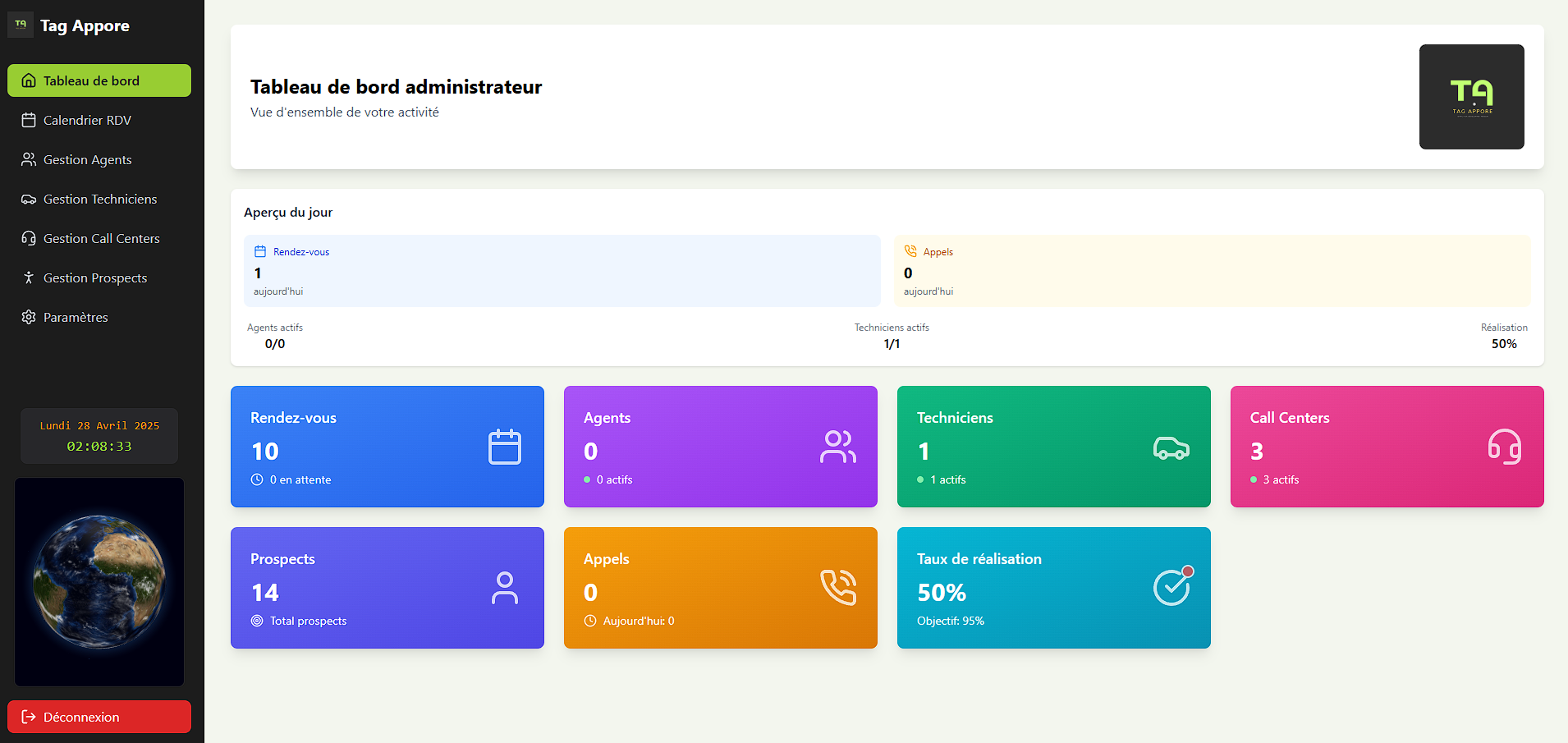Open Paramètres settings page
The image size is (1568, 743).
76,317
